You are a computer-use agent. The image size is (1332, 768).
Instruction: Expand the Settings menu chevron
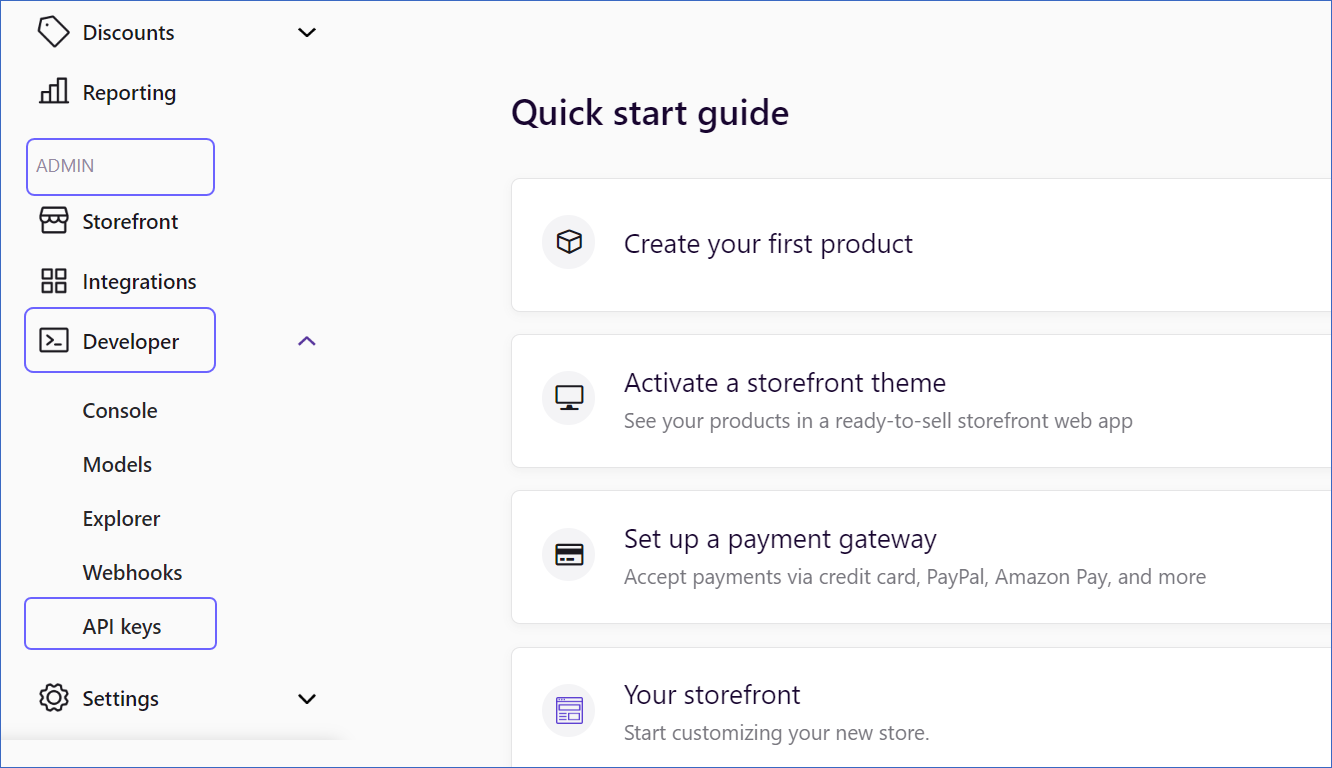click(x=307, y=698)
